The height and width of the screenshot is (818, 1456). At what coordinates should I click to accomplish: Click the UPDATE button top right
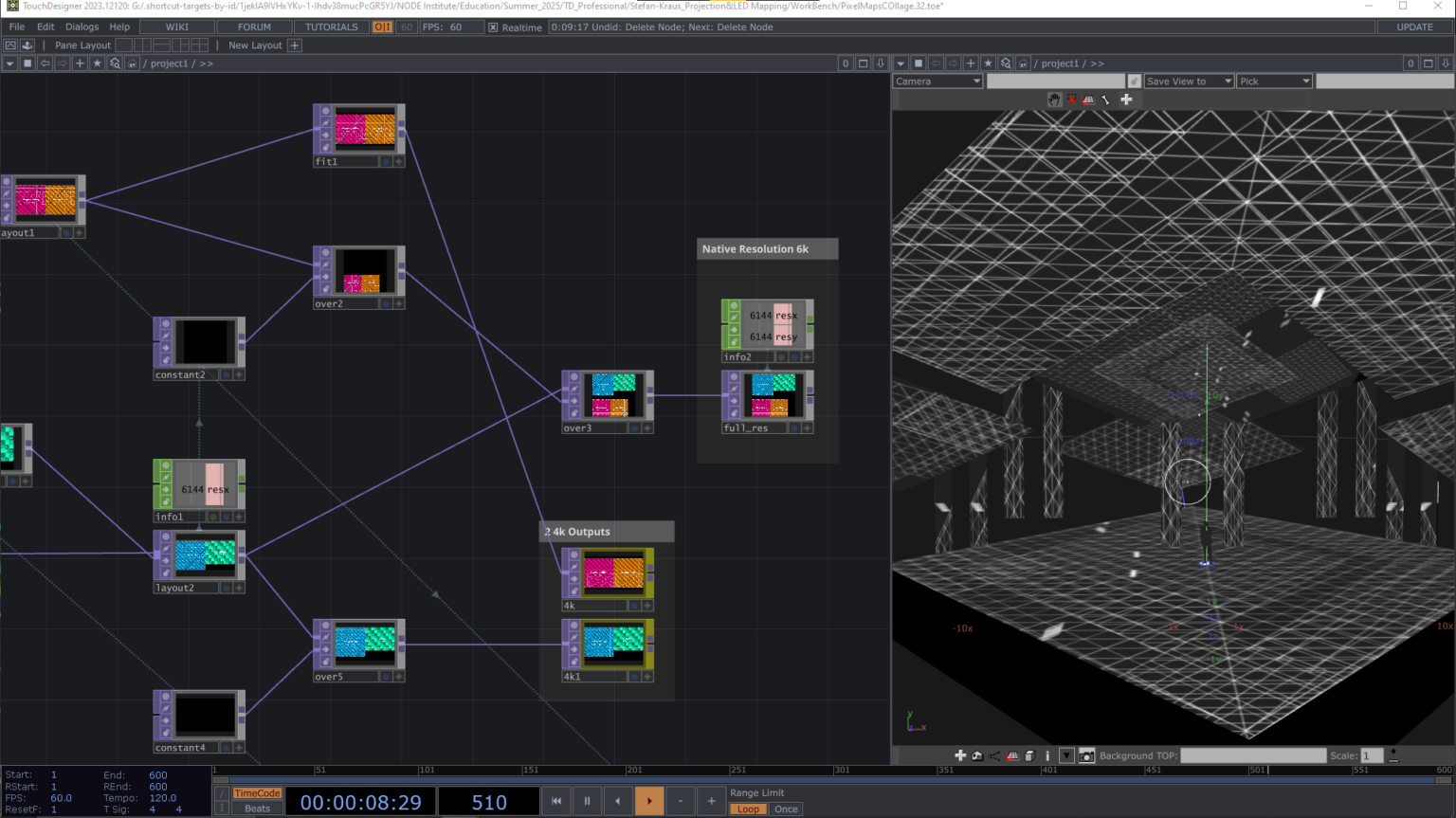(1414, 27)
